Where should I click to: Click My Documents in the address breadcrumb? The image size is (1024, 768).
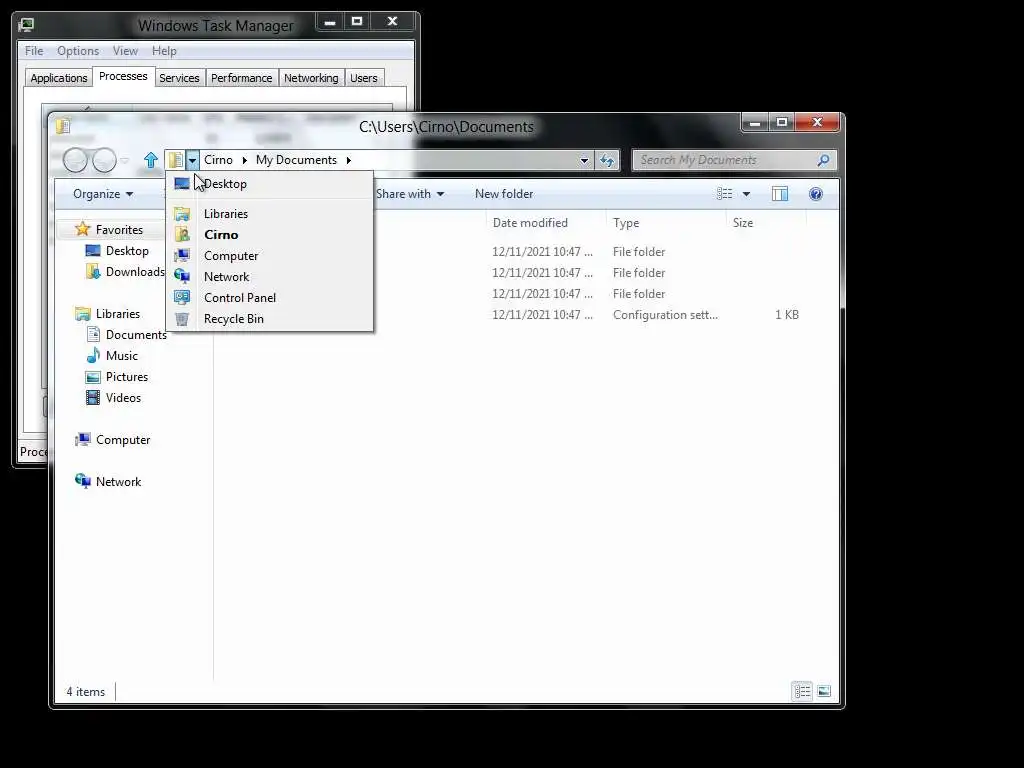pyautogui.click(x=296, y=160)
